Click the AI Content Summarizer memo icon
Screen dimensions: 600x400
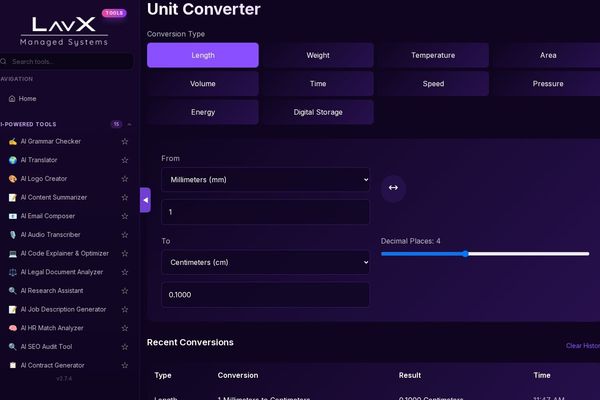coord(13,198)
